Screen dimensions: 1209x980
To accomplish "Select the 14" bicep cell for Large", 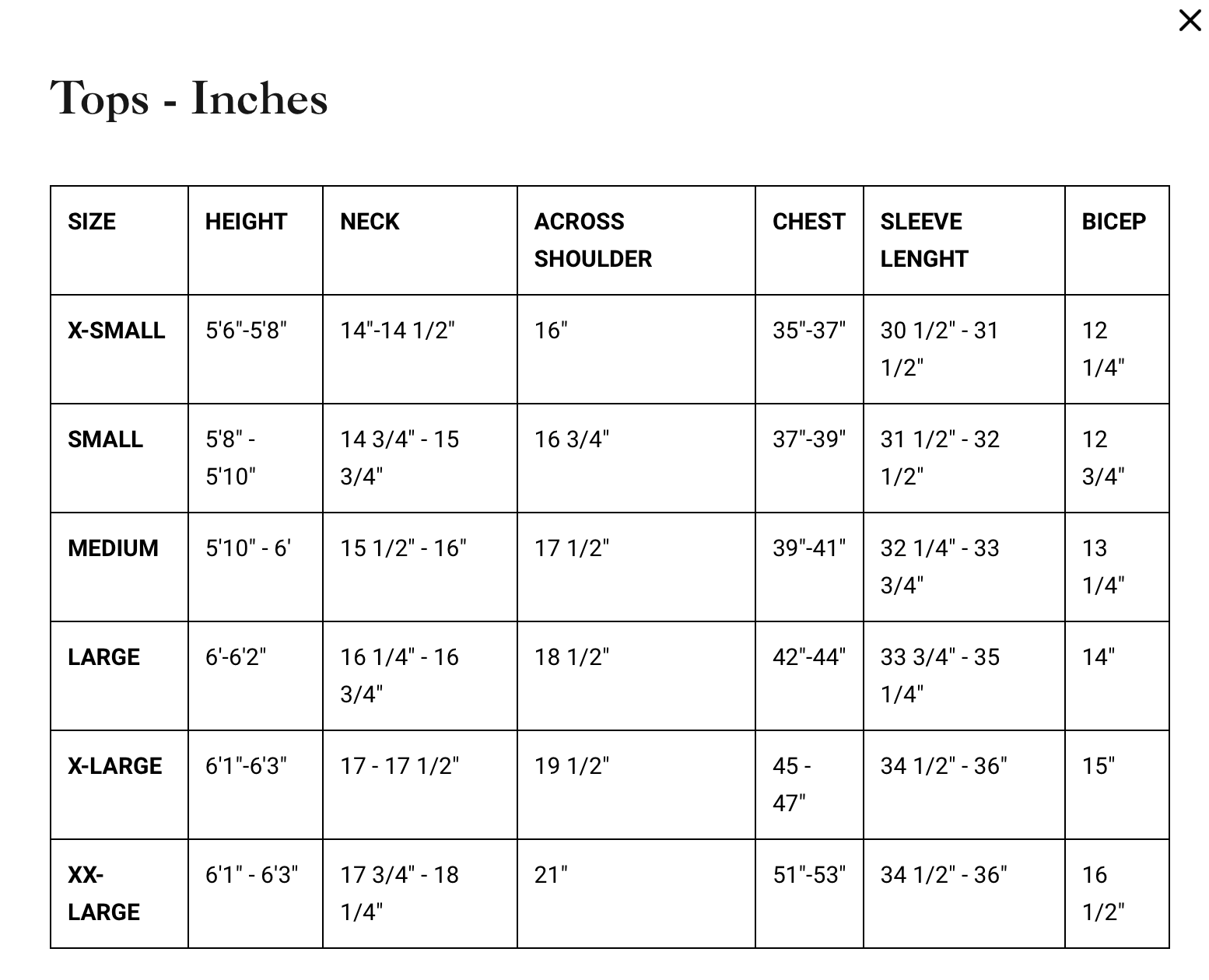I will (1098, 657).
